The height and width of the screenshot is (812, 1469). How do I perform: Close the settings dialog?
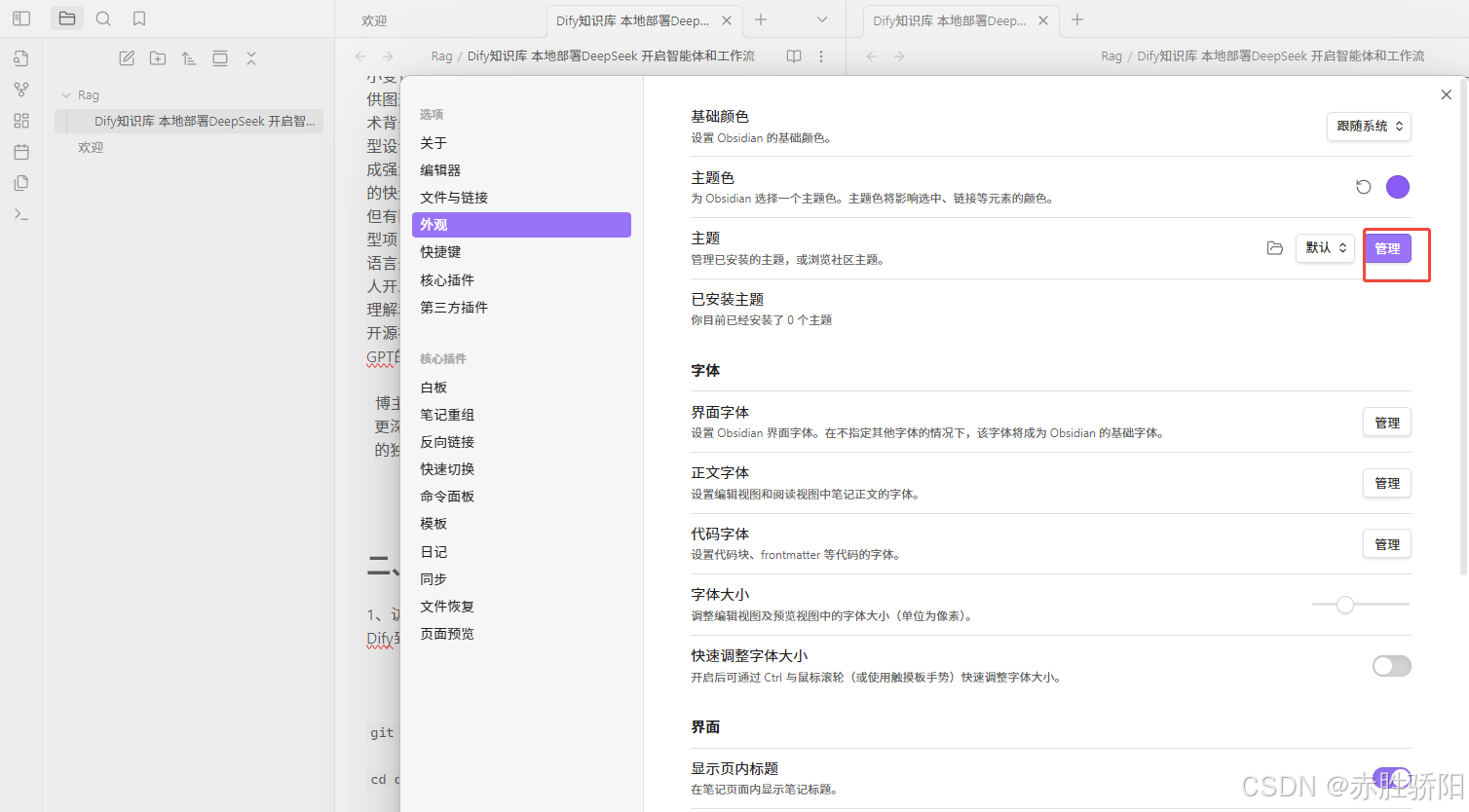point(1446,94)
